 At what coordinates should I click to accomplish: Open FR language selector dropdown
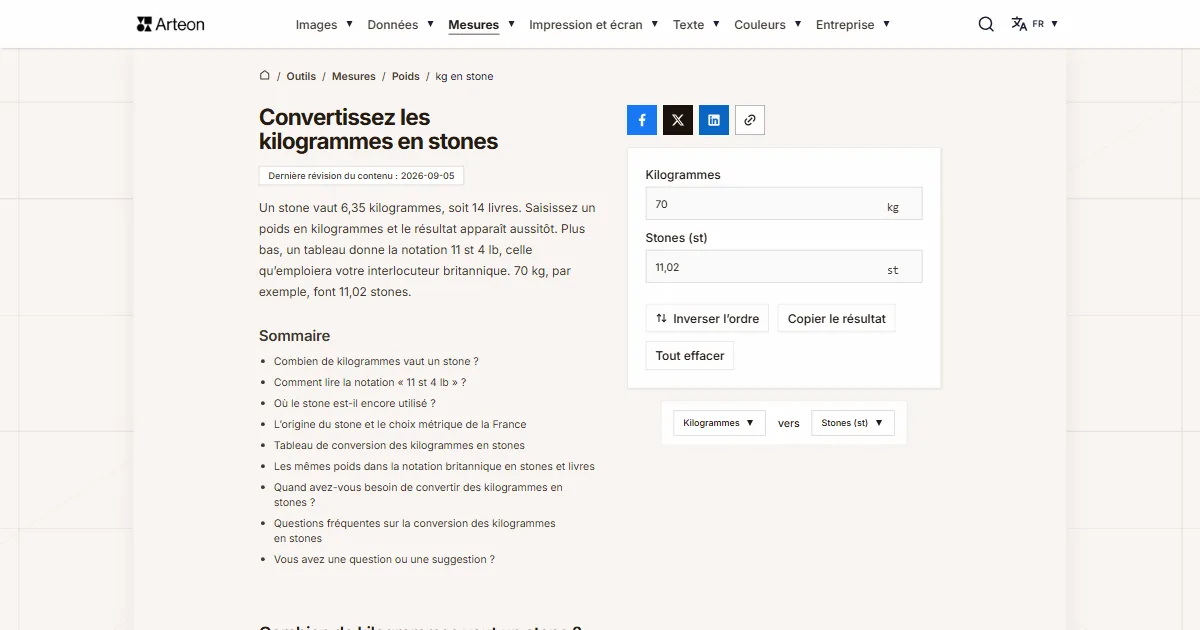coord(1045,24)
